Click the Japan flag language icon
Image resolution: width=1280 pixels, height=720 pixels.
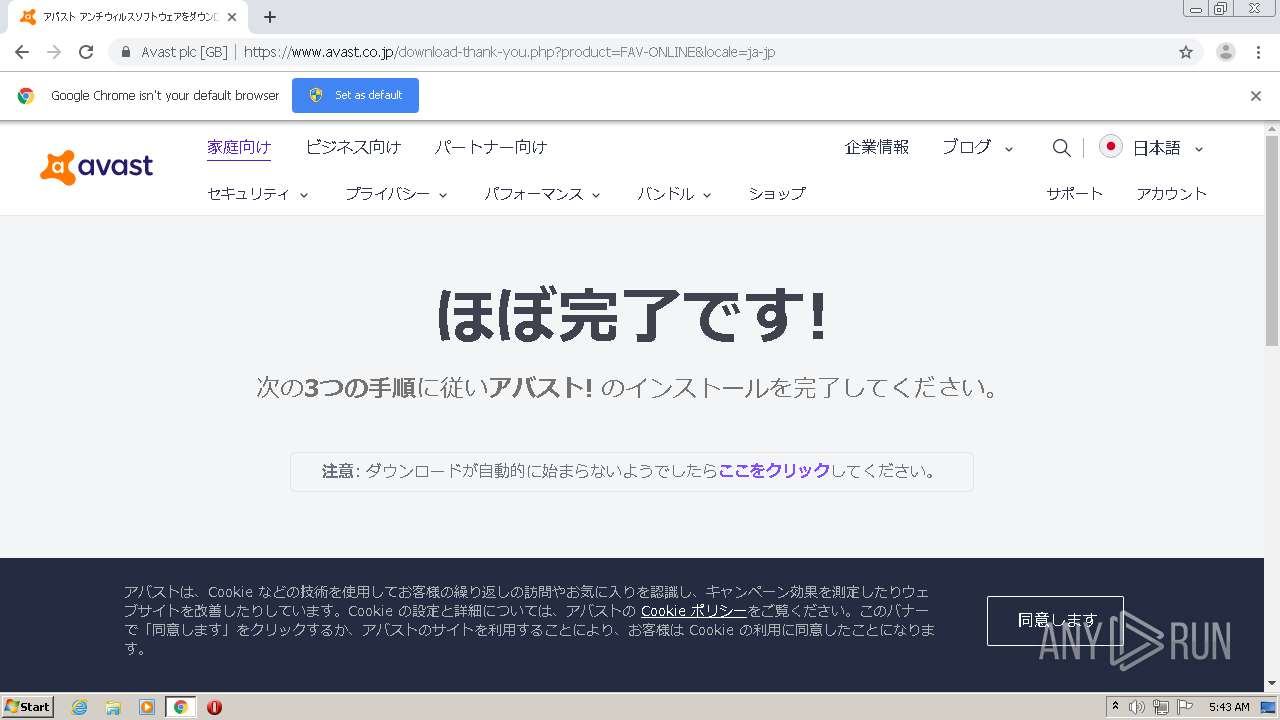[x=1110, y=147]
